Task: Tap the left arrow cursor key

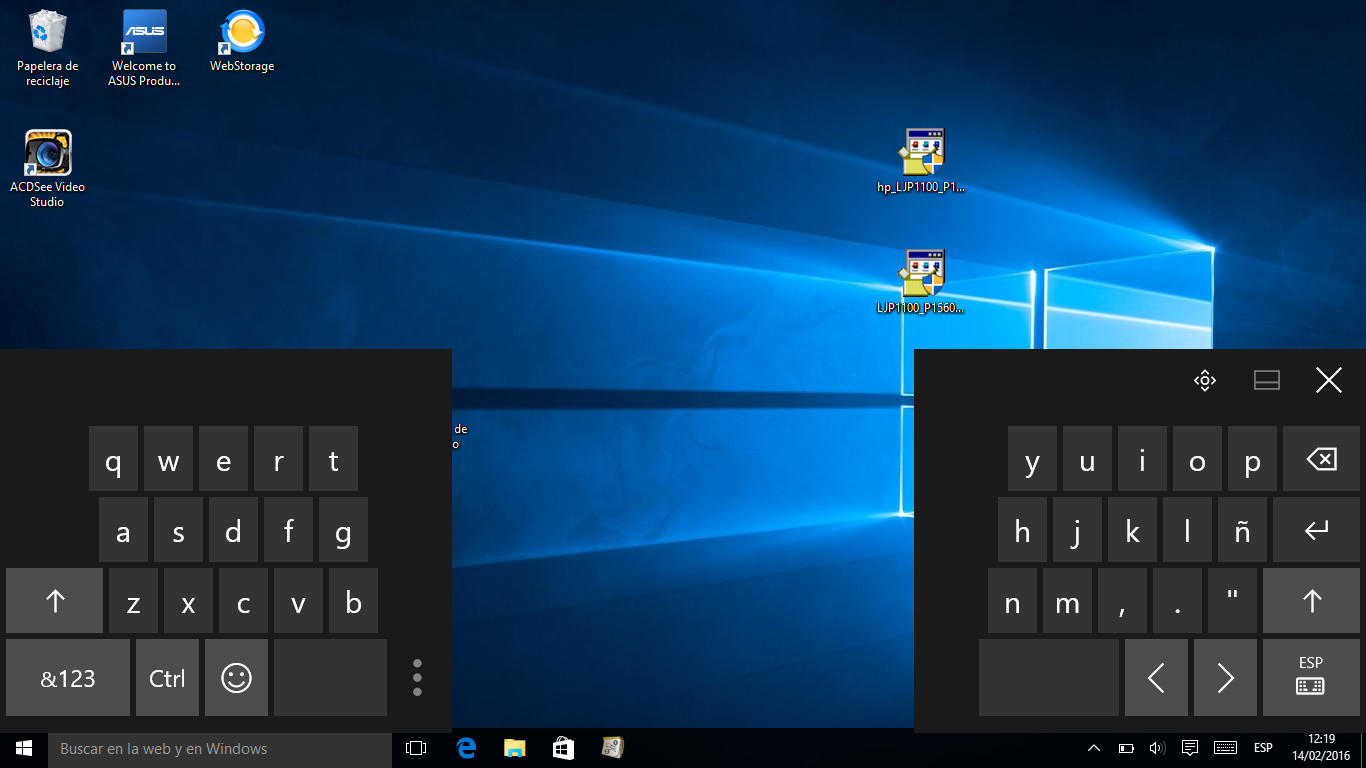Action: click(1156, 678)
